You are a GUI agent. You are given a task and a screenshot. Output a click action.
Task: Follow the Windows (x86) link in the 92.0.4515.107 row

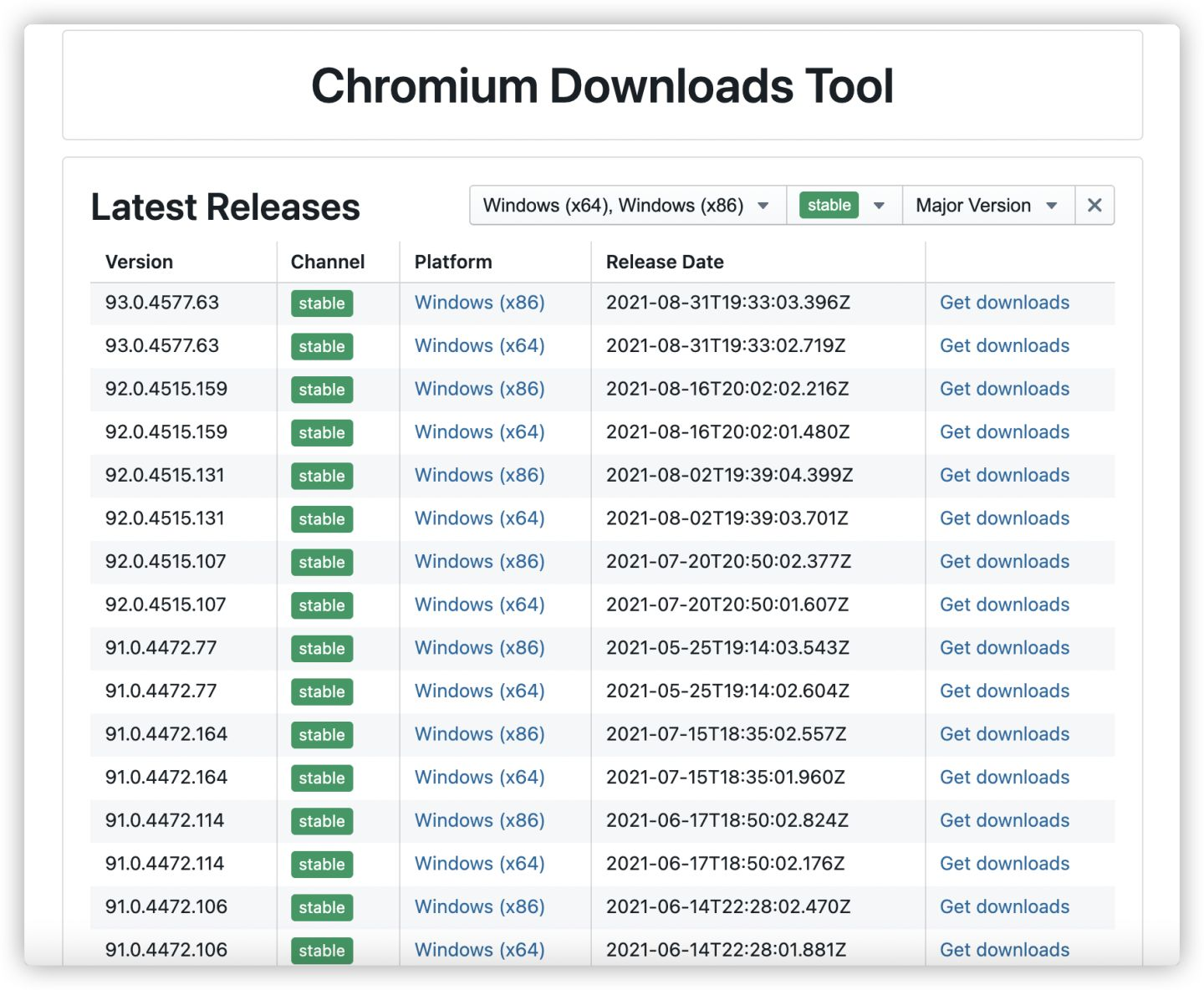(479, 562)
